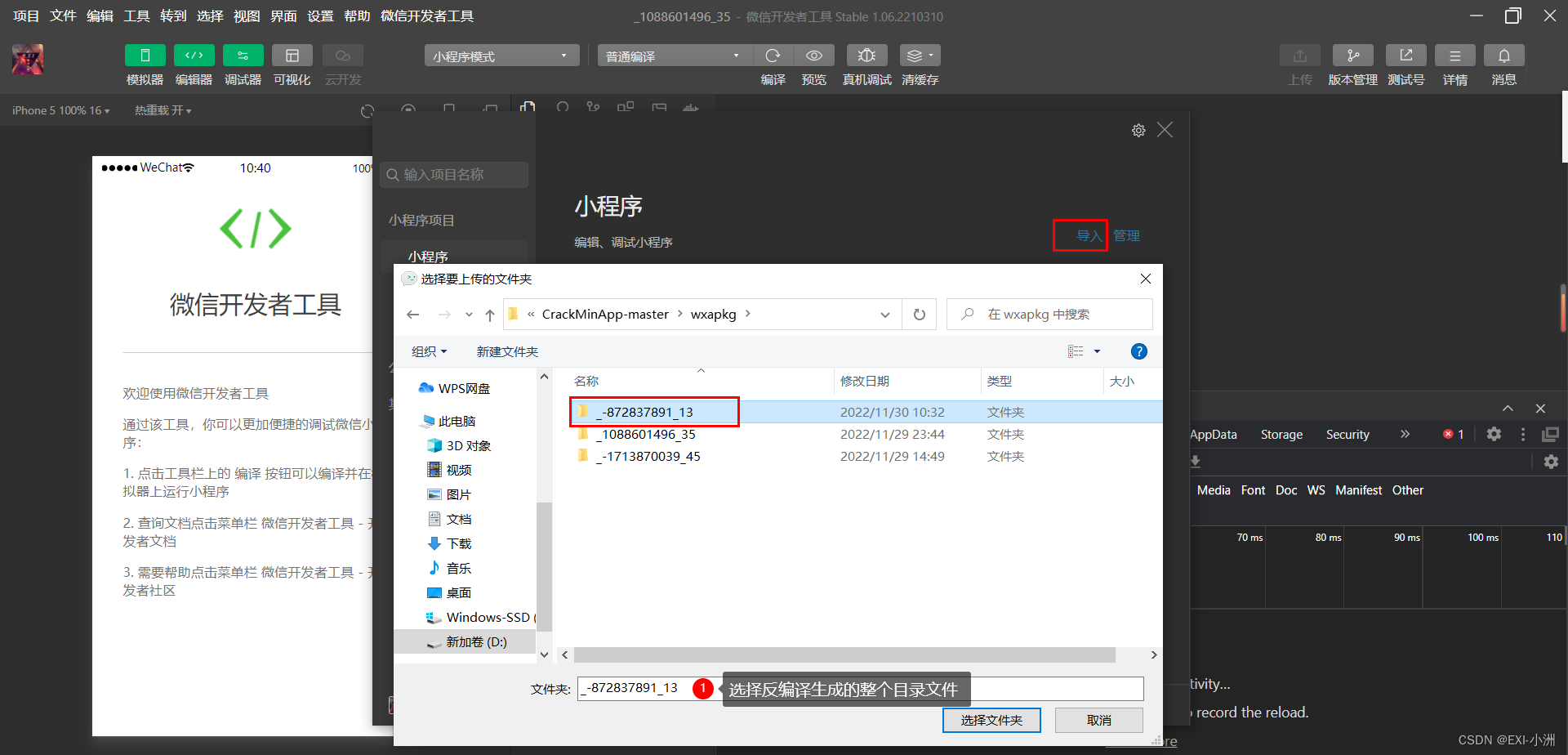Expand the address bar history dropdown
The width and height of the screenshot is (1568, 755).
pos(885,315)
